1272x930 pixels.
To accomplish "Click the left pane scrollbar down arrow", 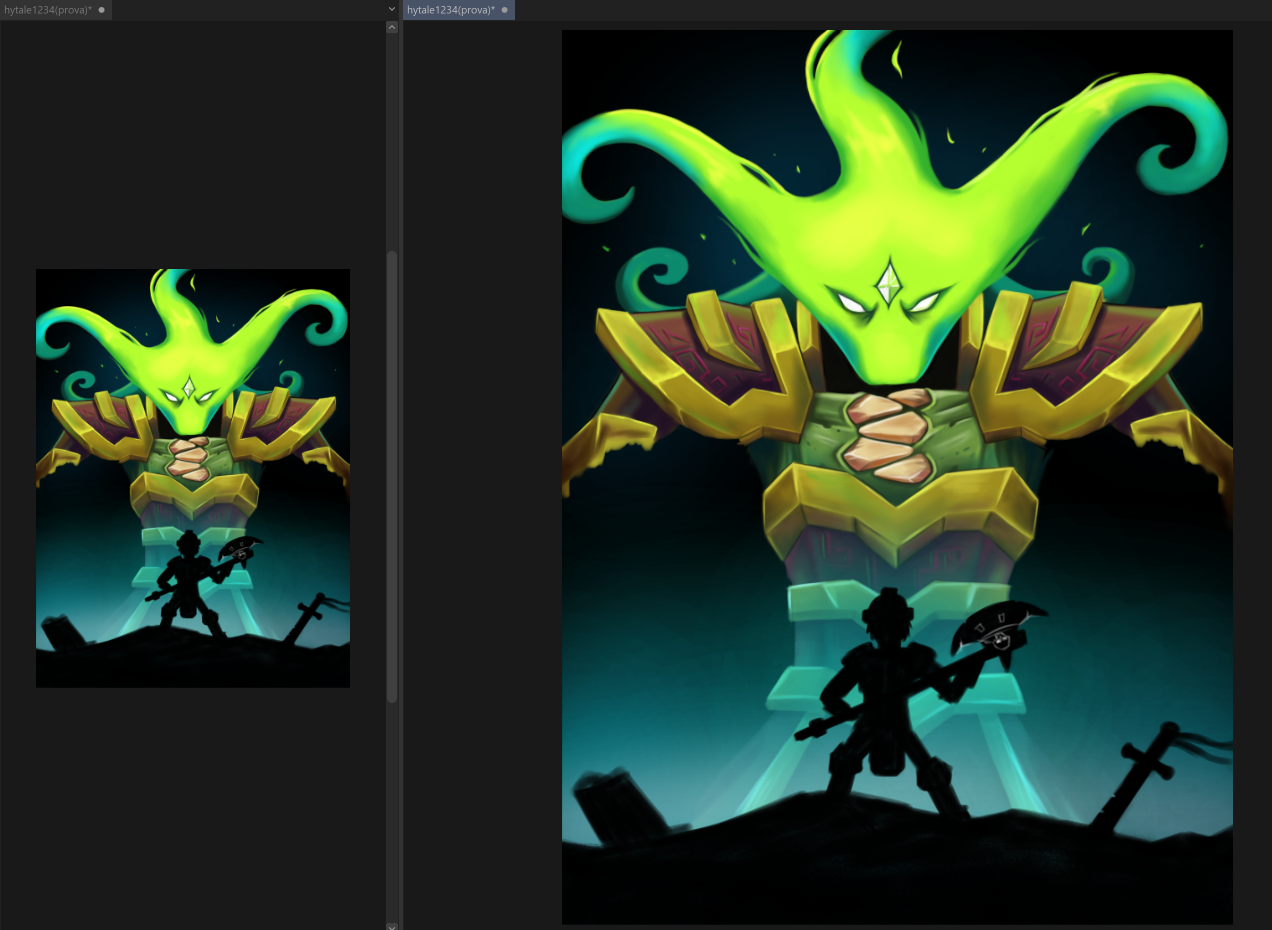I will tap(392, 926).
